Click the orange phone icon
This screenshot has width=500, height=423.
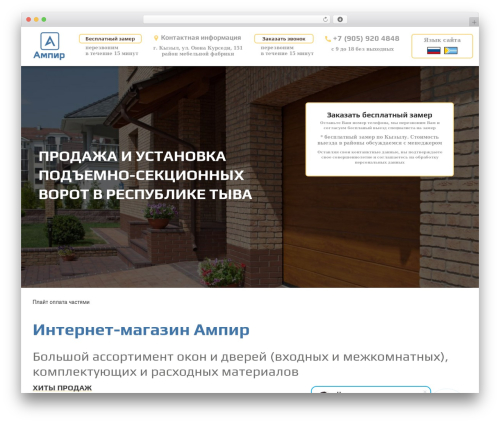tap(328, 39)
